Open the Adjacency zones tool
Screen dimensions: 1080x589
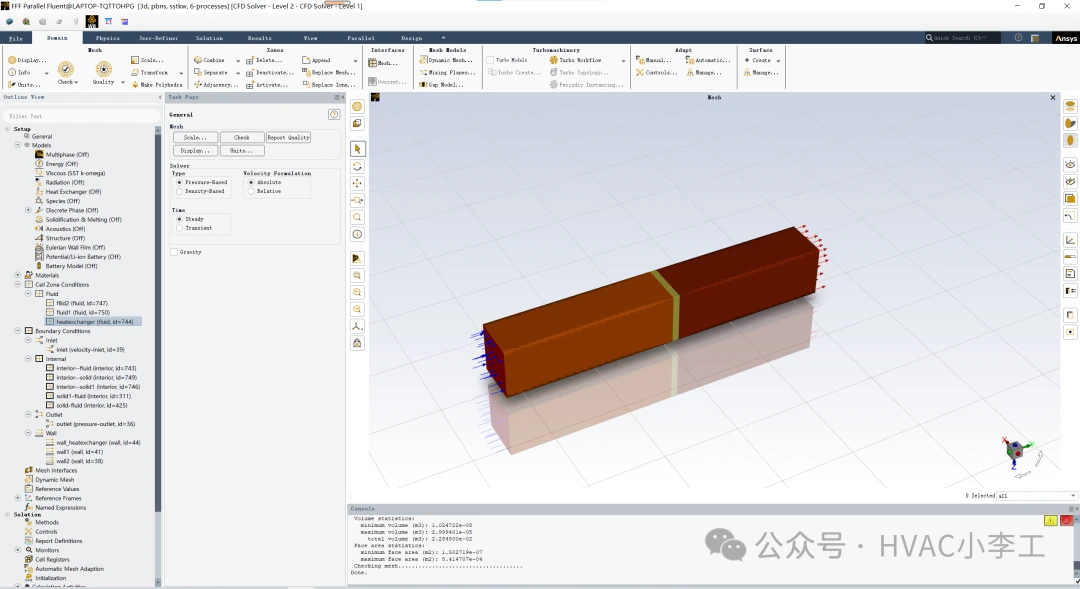pos(216,85)
